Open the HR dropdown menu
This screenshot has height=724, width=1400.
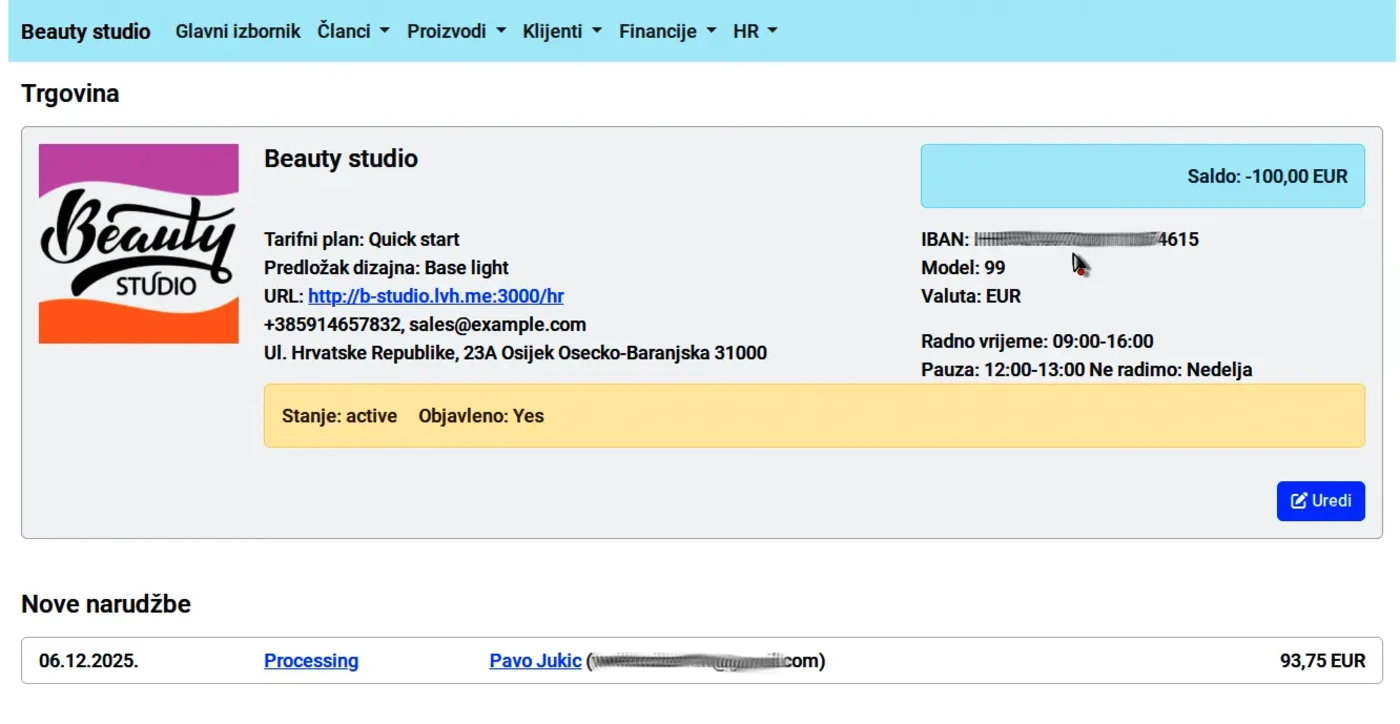(x=754, y=31)
